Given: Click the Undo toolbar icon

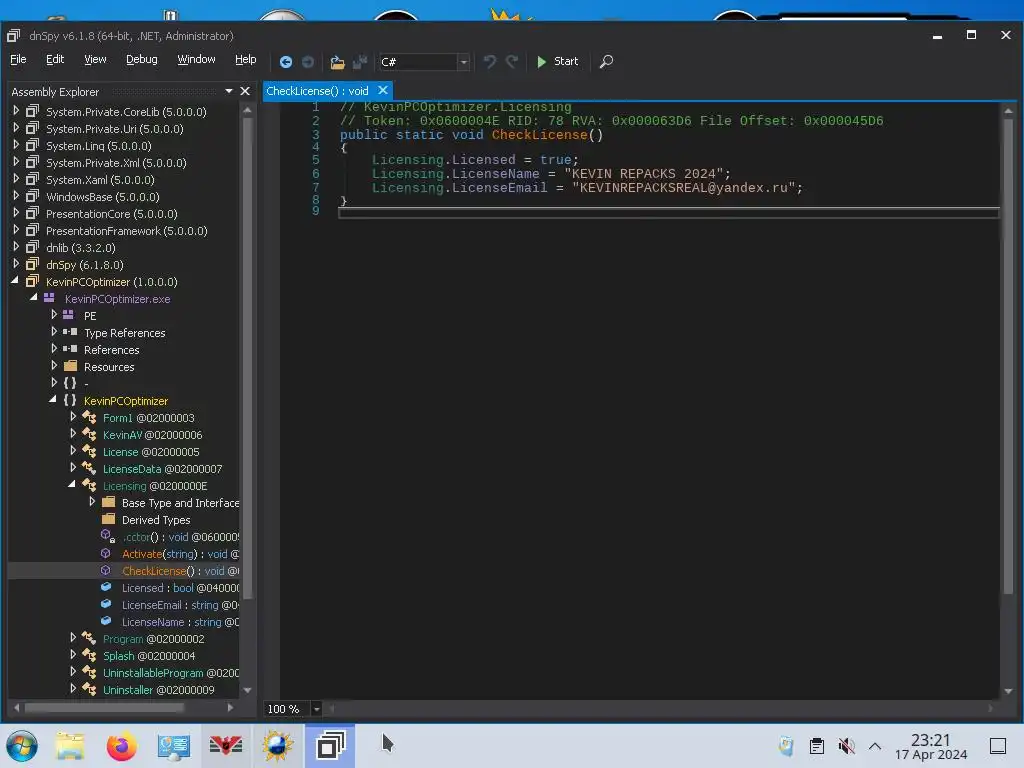Looking at the screenshot, I should (489, 61).
